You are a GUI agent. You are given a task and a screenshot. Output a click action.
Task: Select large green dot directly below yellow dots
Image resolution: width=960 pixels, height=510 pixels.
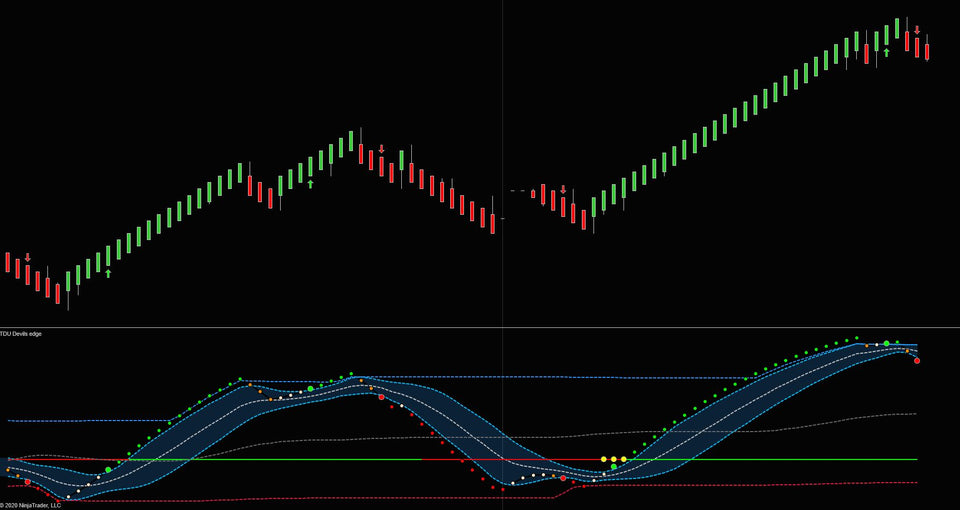point(614,467)
